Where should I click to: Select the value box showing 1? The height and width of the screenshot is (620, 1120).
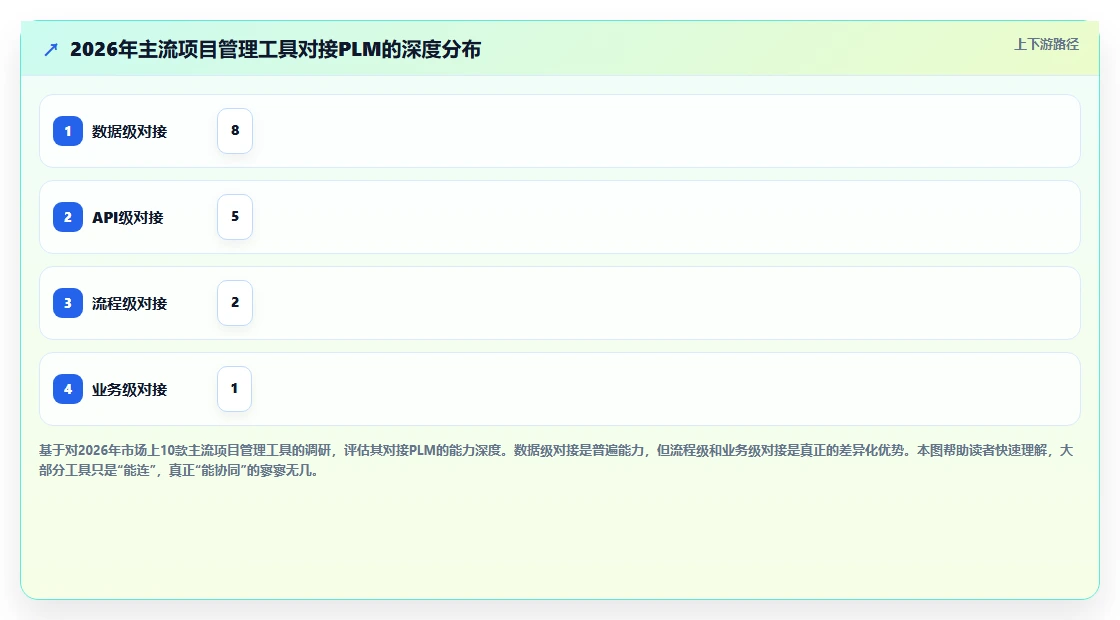point(234,389)
